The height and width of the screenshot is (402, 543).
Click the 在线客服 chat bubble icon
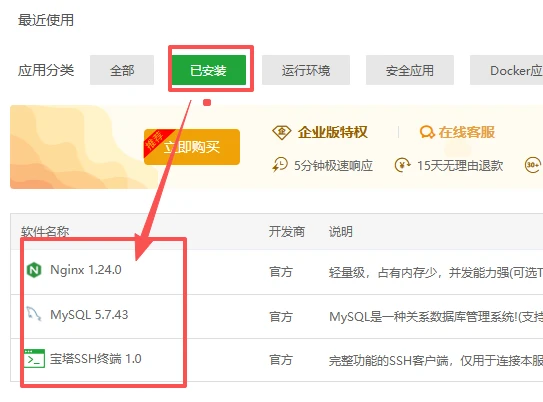click(x=427, y=132)
